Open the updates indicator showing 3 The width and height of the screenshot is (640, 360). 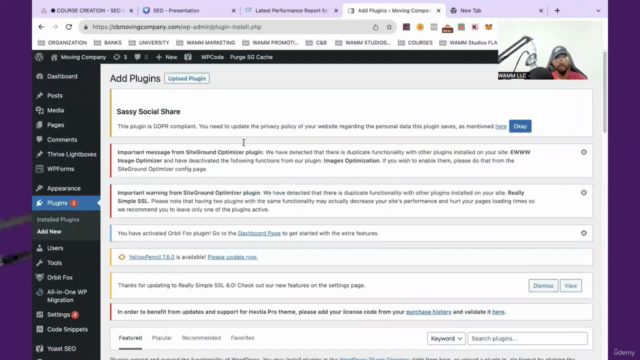click(x=120, y=57)
